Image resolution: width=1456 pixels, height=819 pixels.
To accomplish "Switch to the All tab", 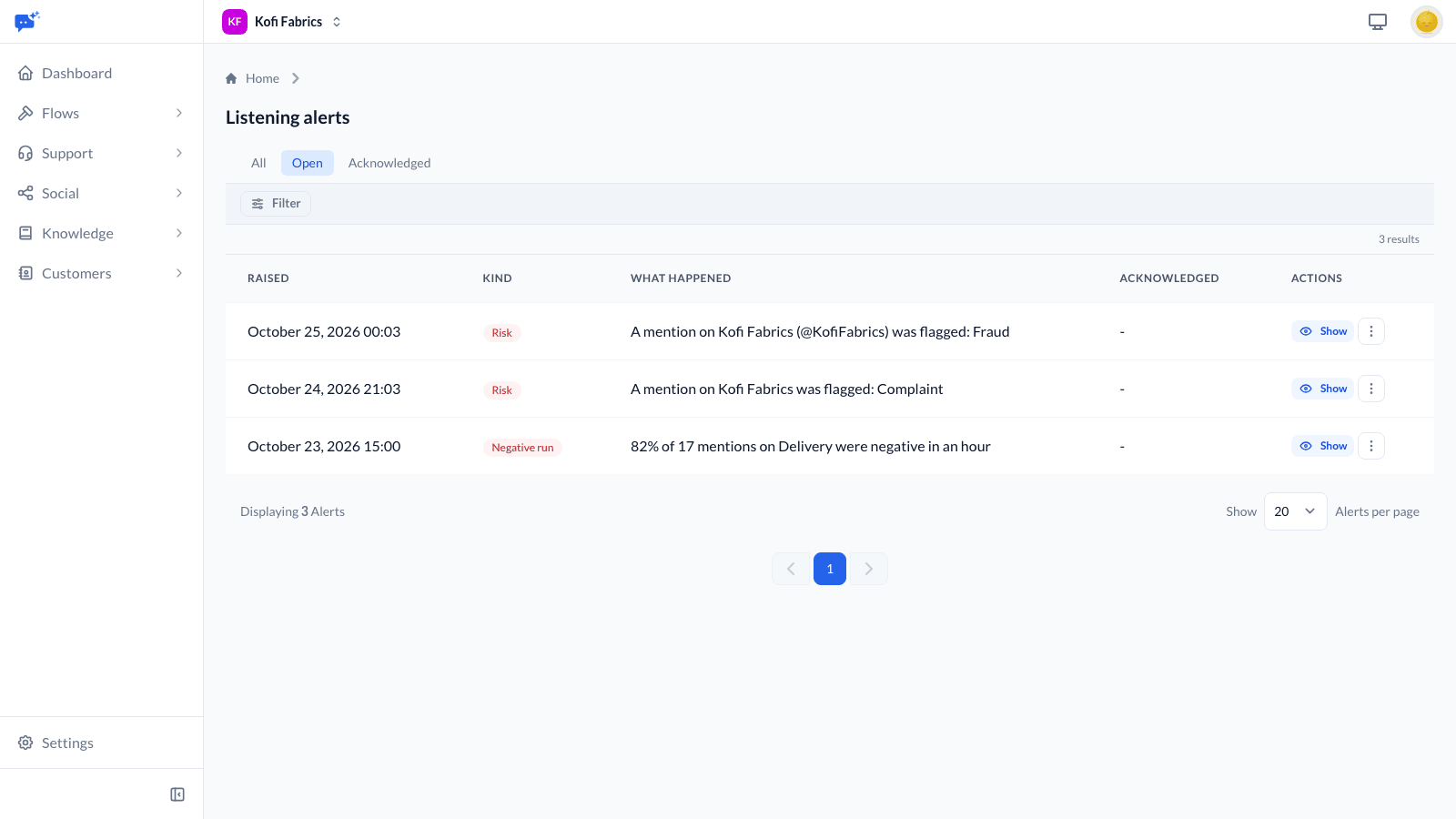I will (258, 163).
